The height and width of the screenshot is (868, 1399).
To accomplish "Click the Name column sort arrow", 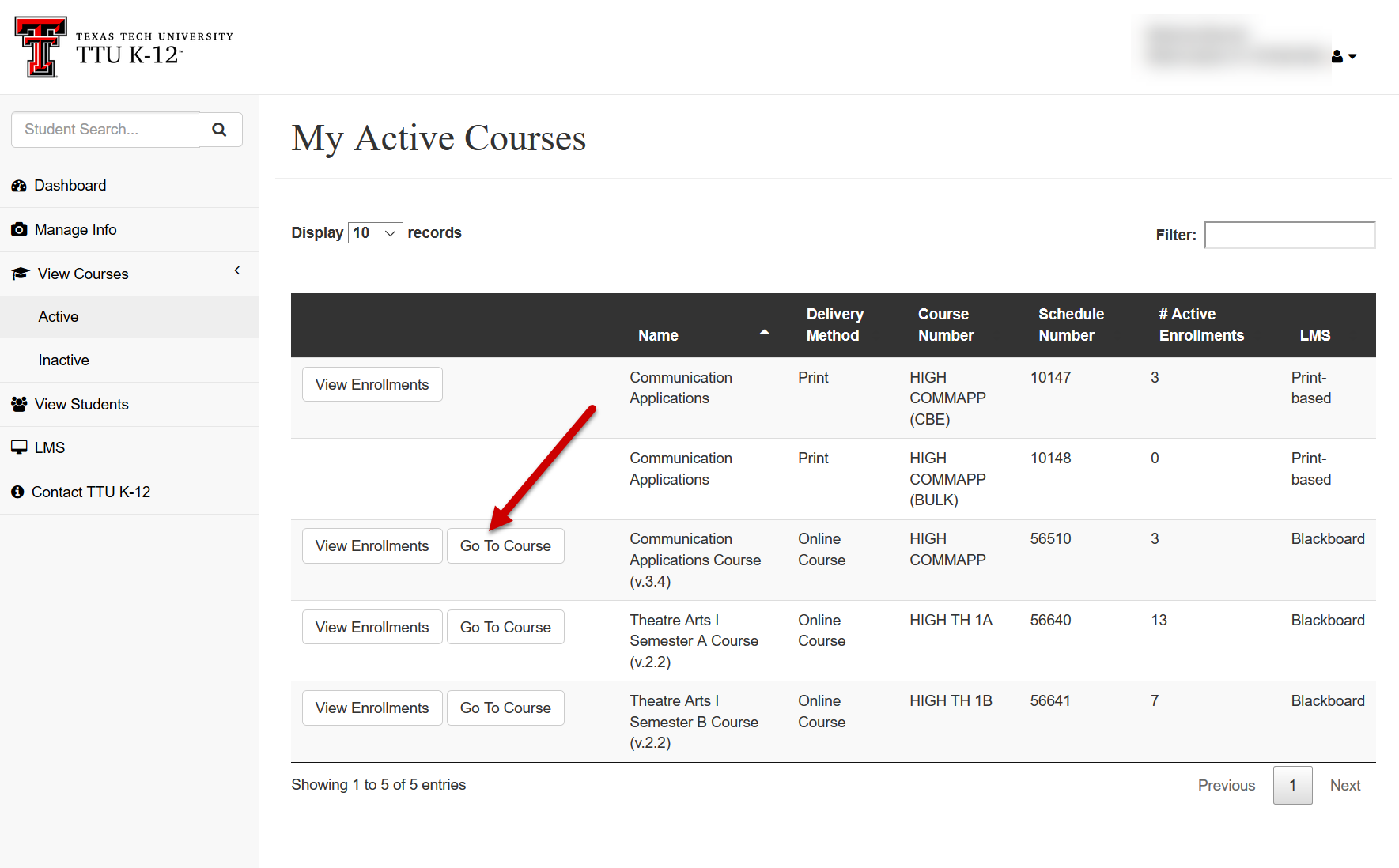I will click(x=764, y=333).
